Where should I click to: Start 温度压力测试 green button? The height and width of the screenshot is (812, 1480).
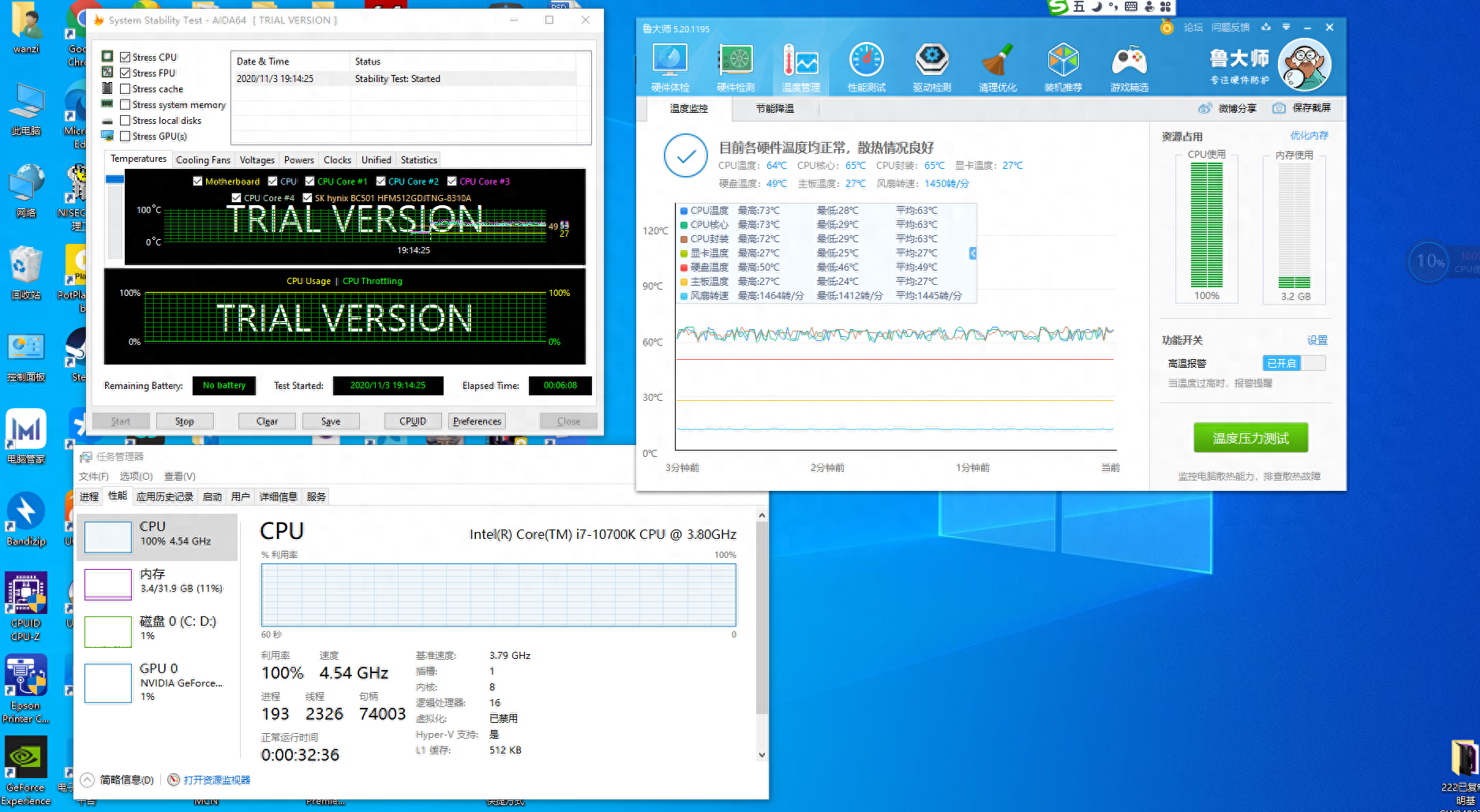click(x=1250, y=438)
